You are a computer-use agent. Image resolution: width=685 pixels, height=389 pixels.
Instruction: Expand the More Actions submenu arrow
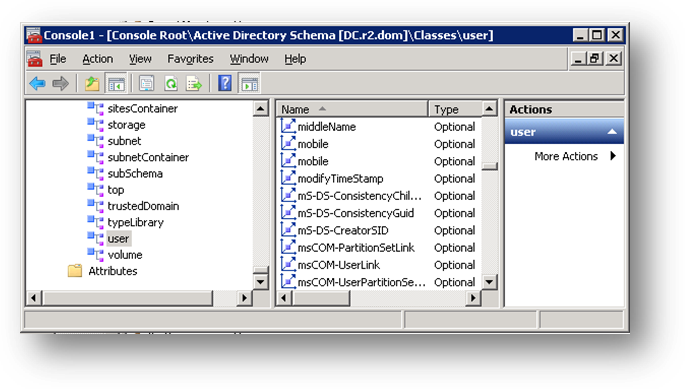coord(613,156)
